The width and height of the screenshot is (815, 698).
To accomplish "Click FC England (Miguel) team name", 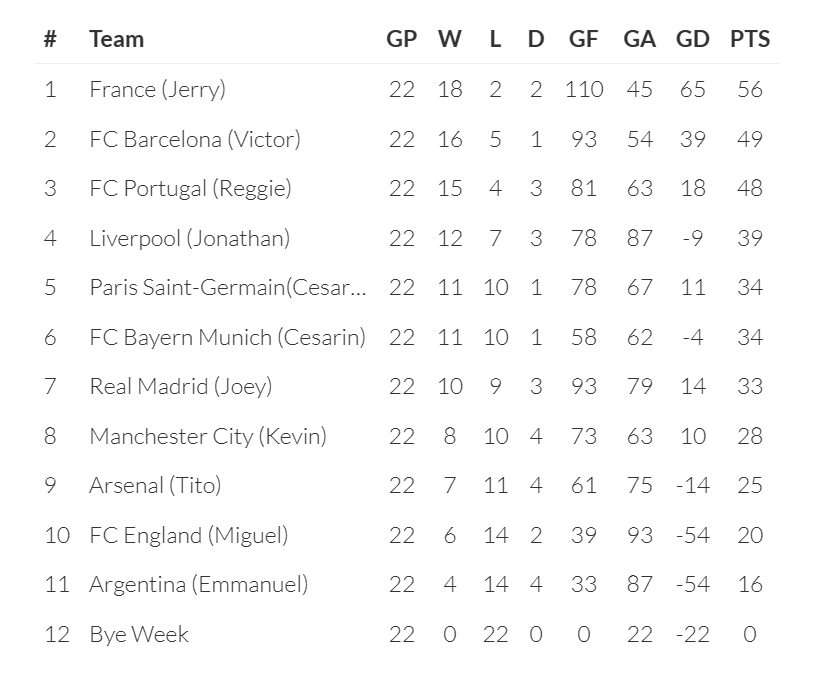I will point(188,535).
